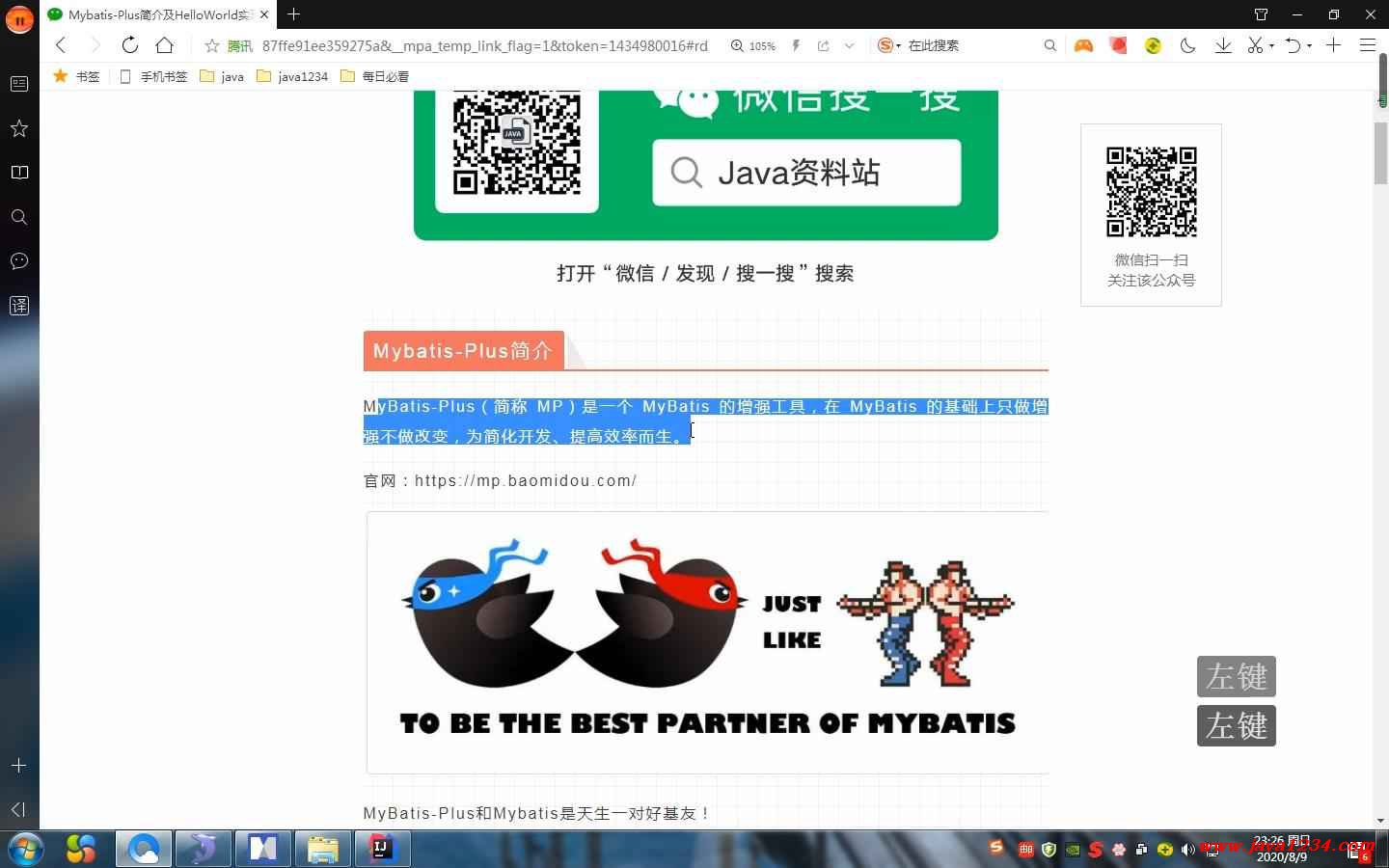Screen dimensions: 1389x868
Task: Click the yellow-green extension icon
Action: point(1153,45)
